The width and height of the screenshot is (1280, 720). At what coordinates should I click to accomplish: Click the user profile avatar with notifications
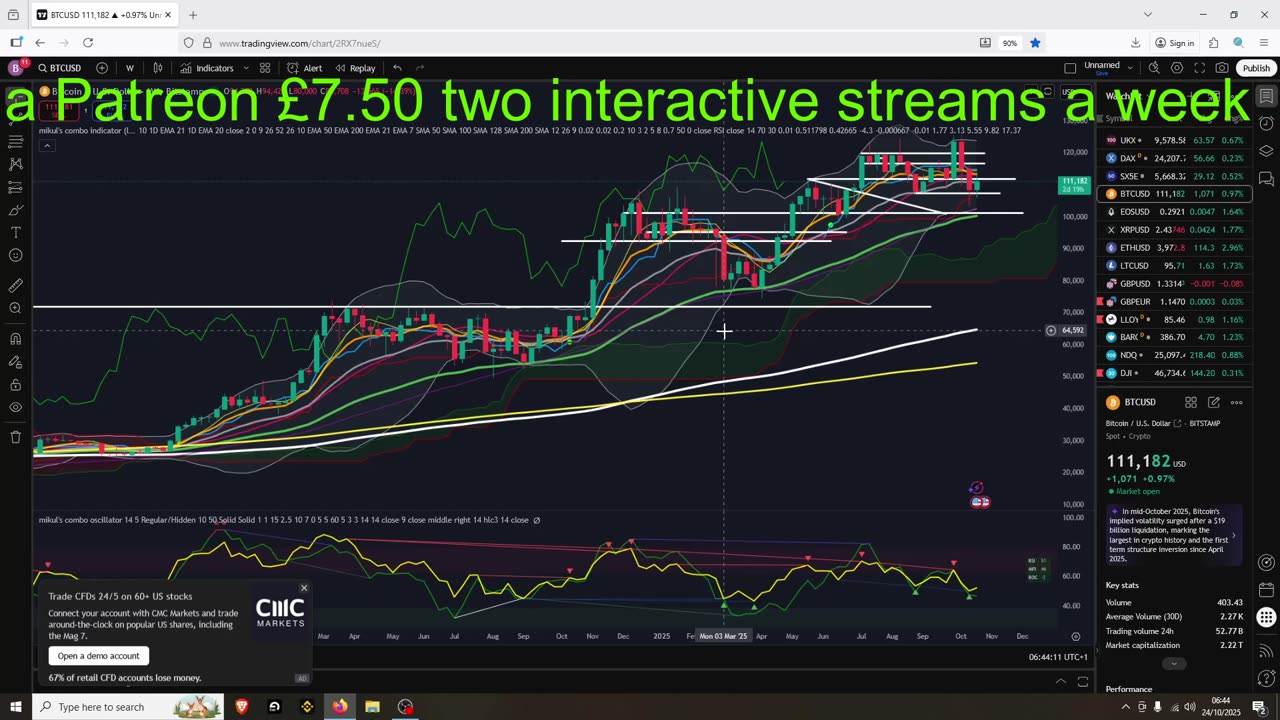(16, 67)
